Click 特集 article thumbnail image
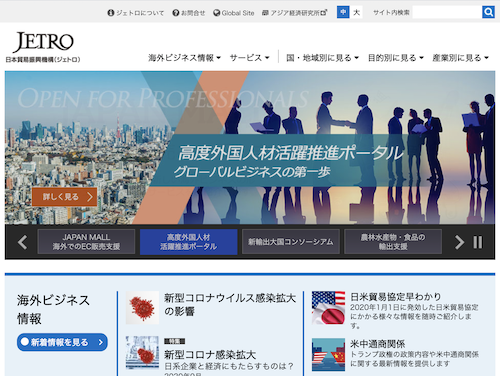This screenshot has width=500, height=376. [142, 353]
